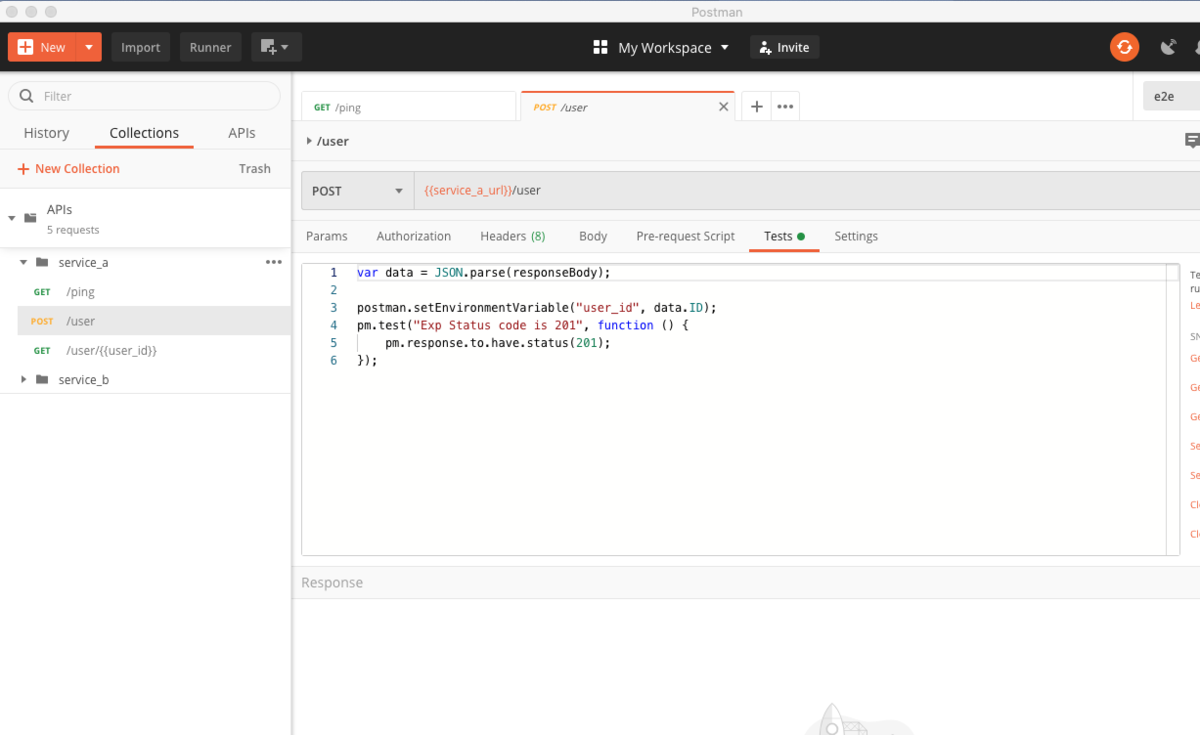Click the service_b folder icon
Screen dimensions: 1200x735
(x=42, y=380)
